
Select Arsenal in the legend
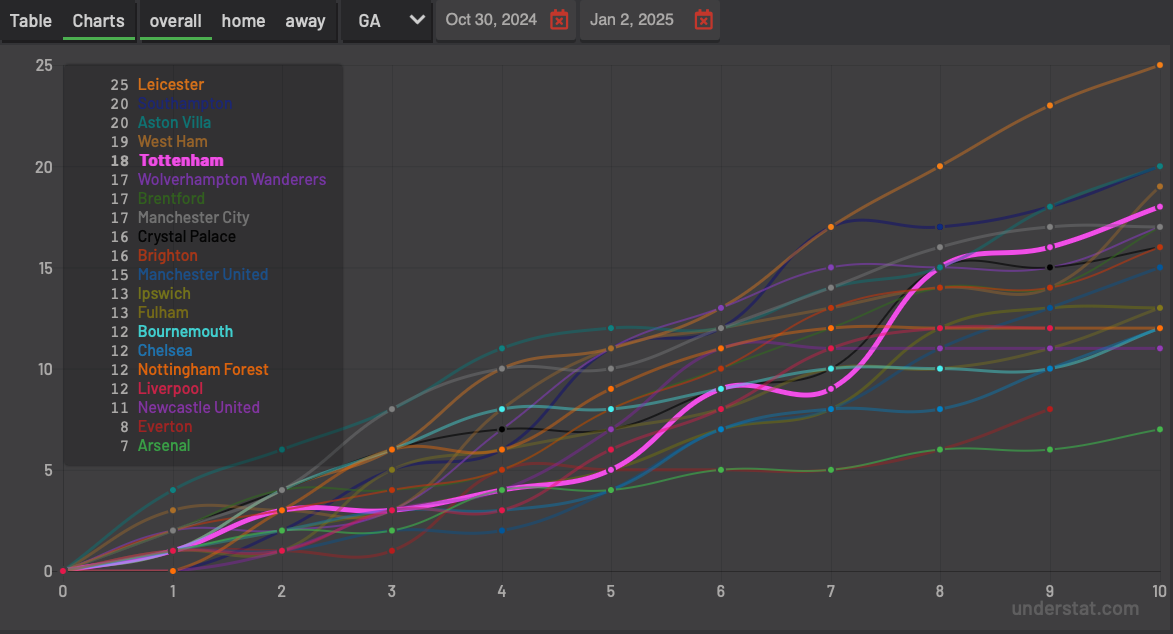[164, 445]
